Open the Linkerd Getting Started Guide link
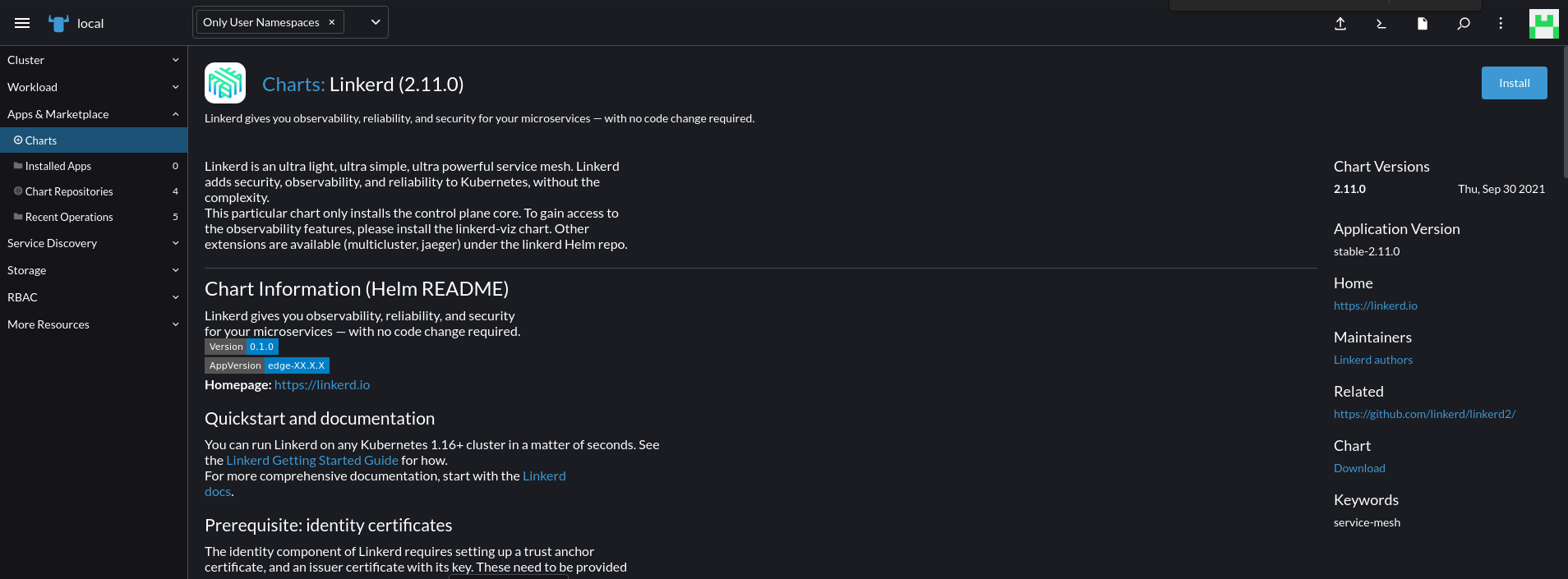 [x=312, y=461]
